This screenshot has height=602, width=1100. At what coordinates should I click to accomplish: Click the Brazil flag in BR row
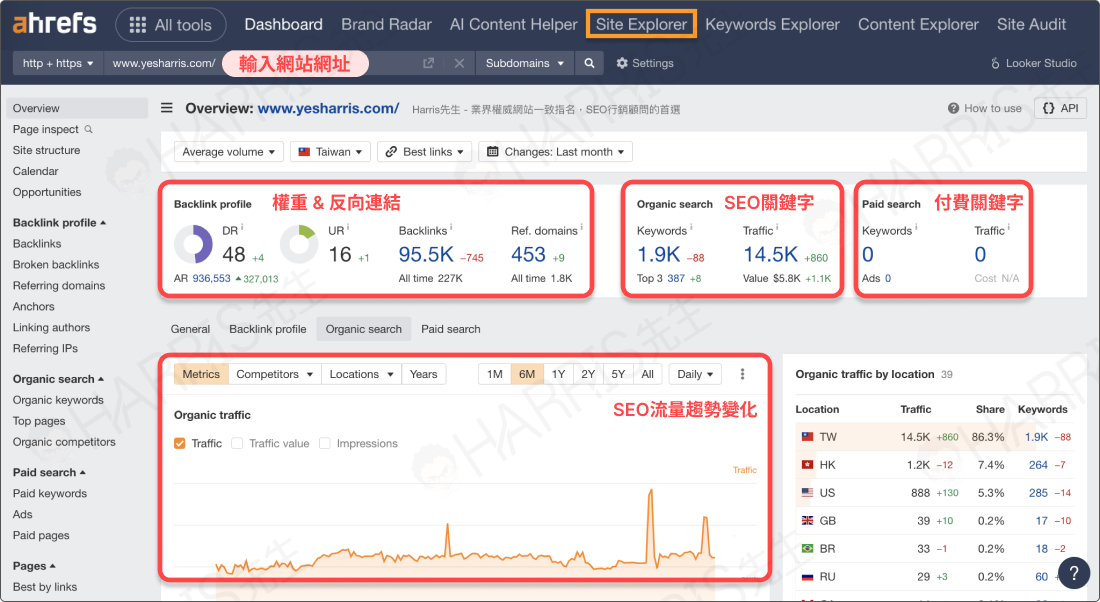click(x=807, y=549)
